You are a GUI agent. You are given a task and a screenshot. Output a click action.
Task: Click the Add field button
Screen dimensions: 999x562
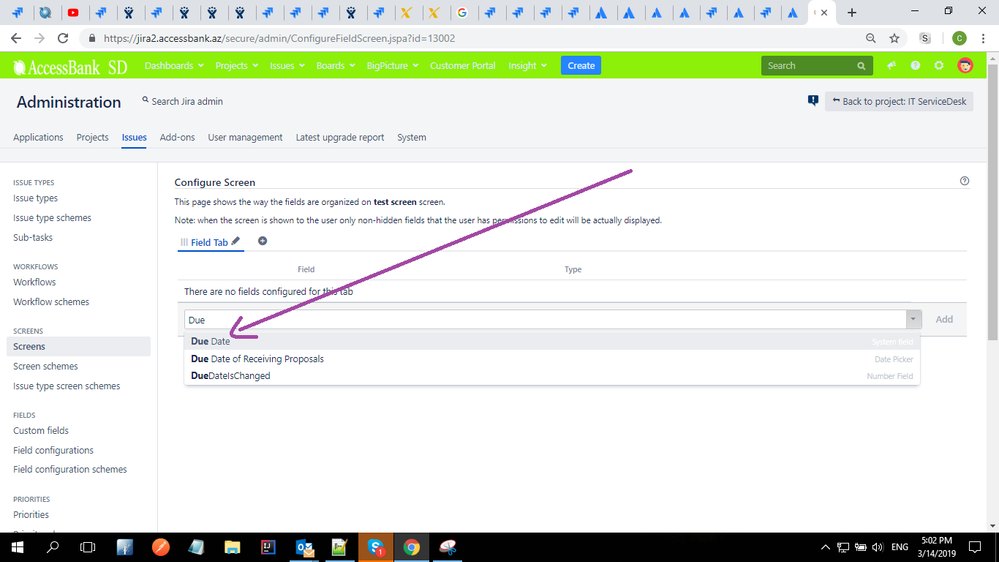[944, 319]
